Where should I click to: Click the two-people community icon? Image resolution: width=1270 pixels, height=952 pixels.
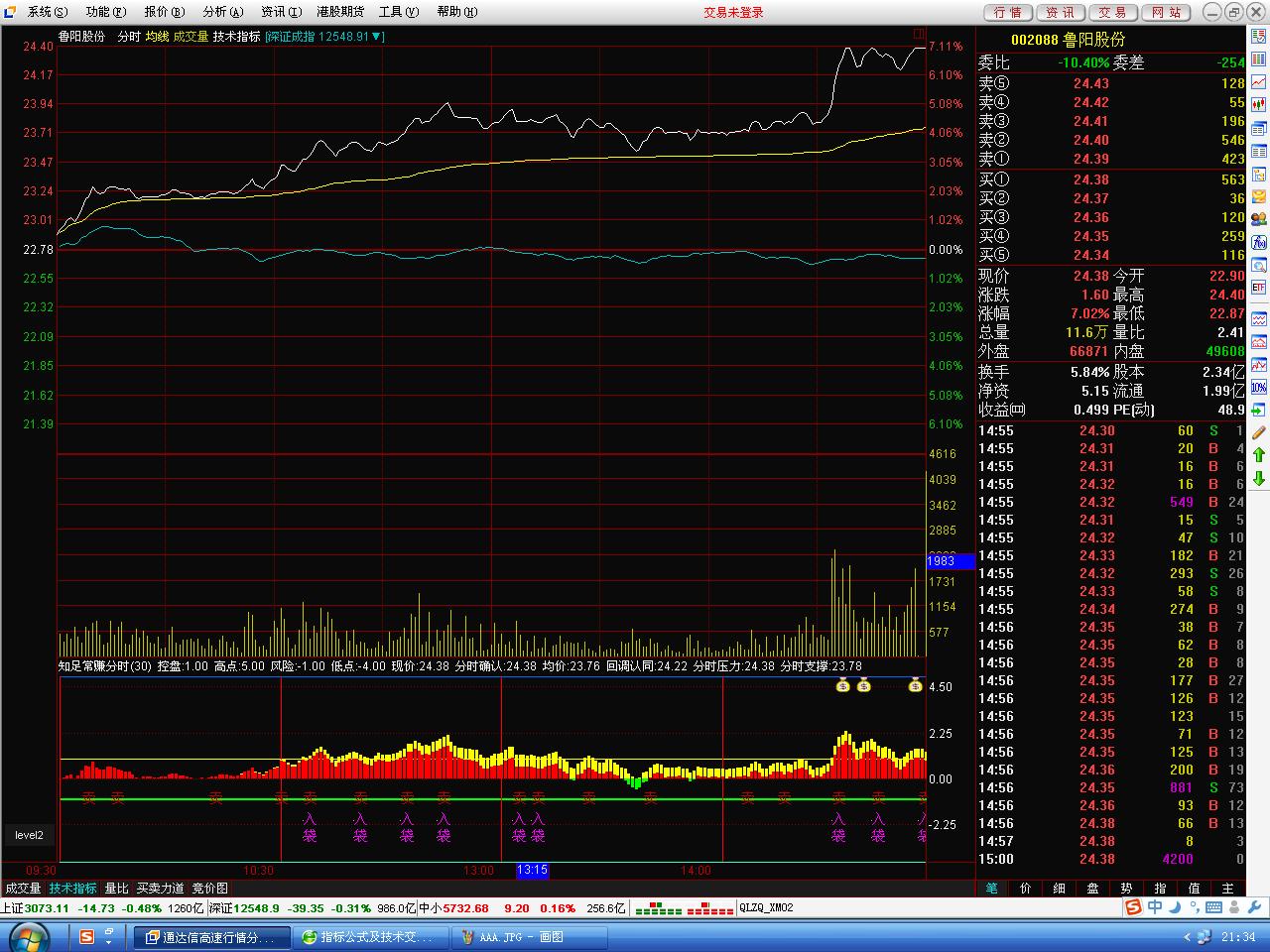point(1259,220)
